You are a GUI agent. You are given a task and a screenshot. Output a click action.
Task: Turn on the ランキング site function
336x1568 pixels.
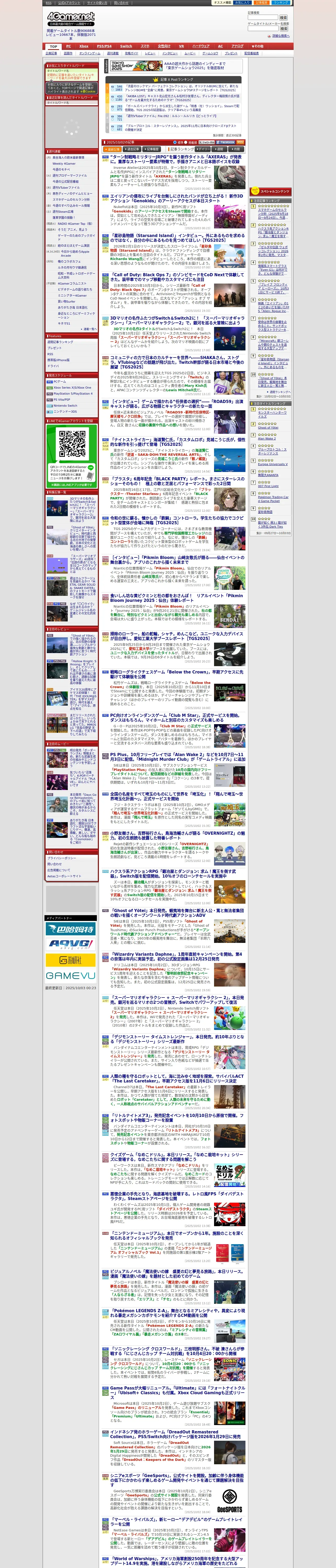click(x=281, y=2)
